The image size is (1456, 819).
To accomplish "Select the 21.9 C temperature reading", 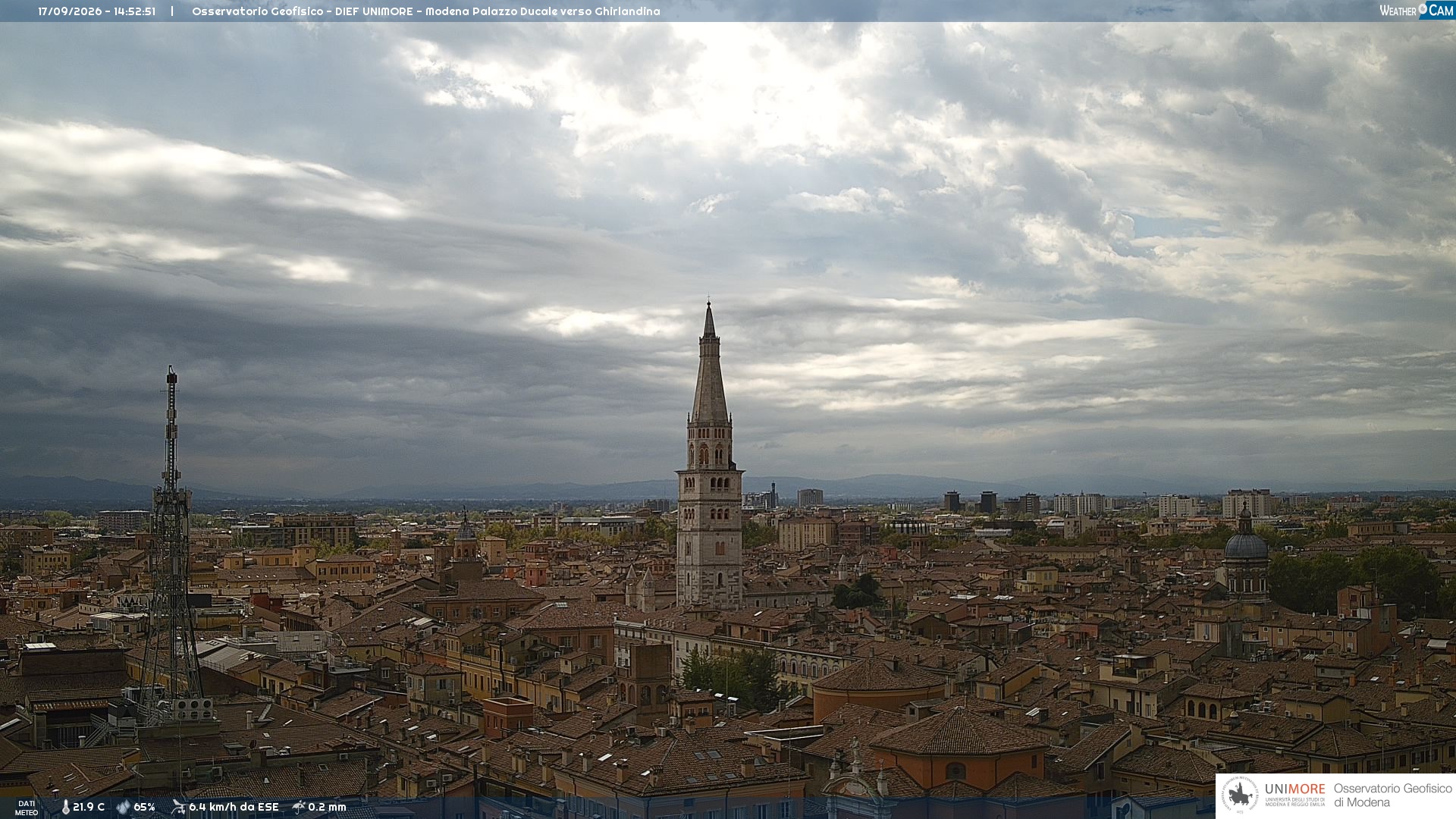I will (x=89, y=808).
